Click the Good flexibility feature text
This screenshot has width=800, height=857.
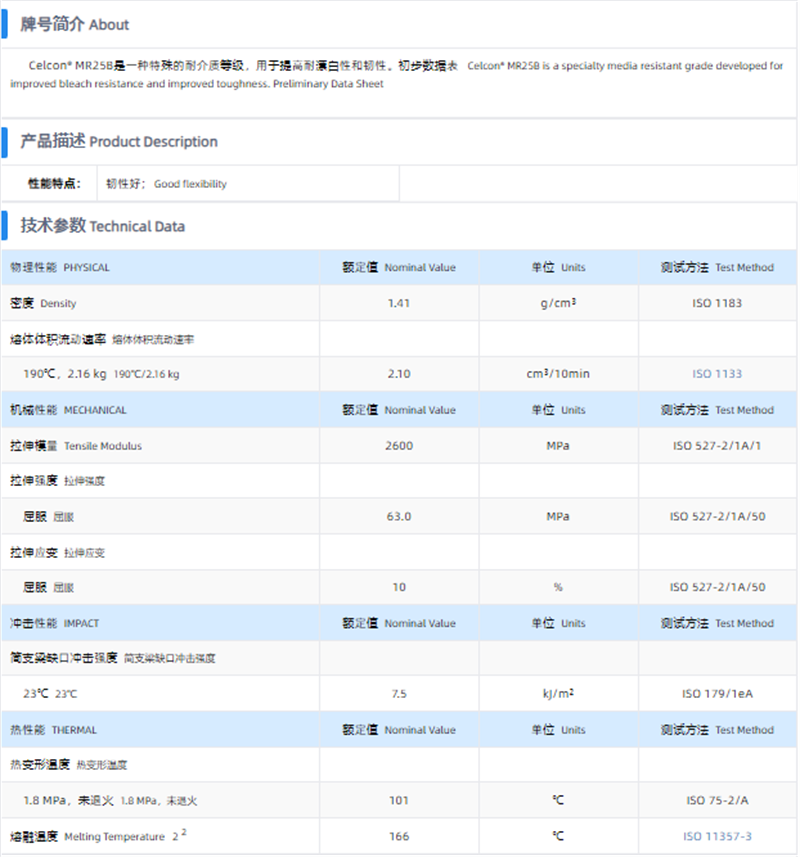190,184
